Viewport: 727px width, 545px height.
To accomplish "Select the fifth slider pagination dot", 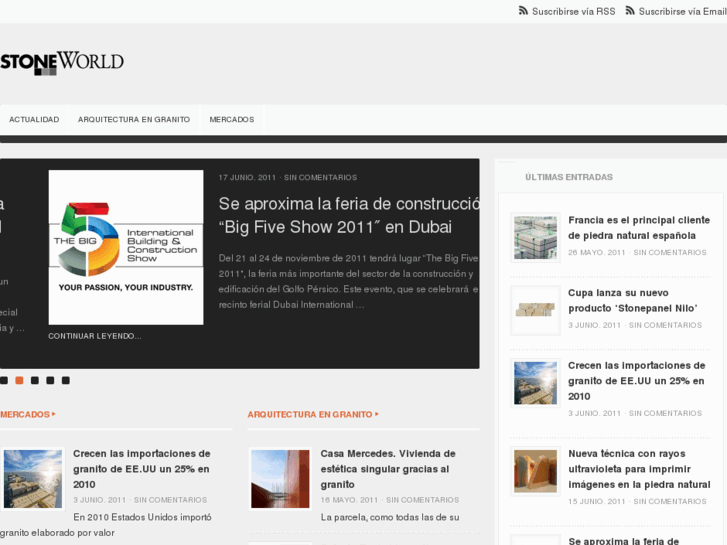I will pyautogui.click(x=66, y=380).
